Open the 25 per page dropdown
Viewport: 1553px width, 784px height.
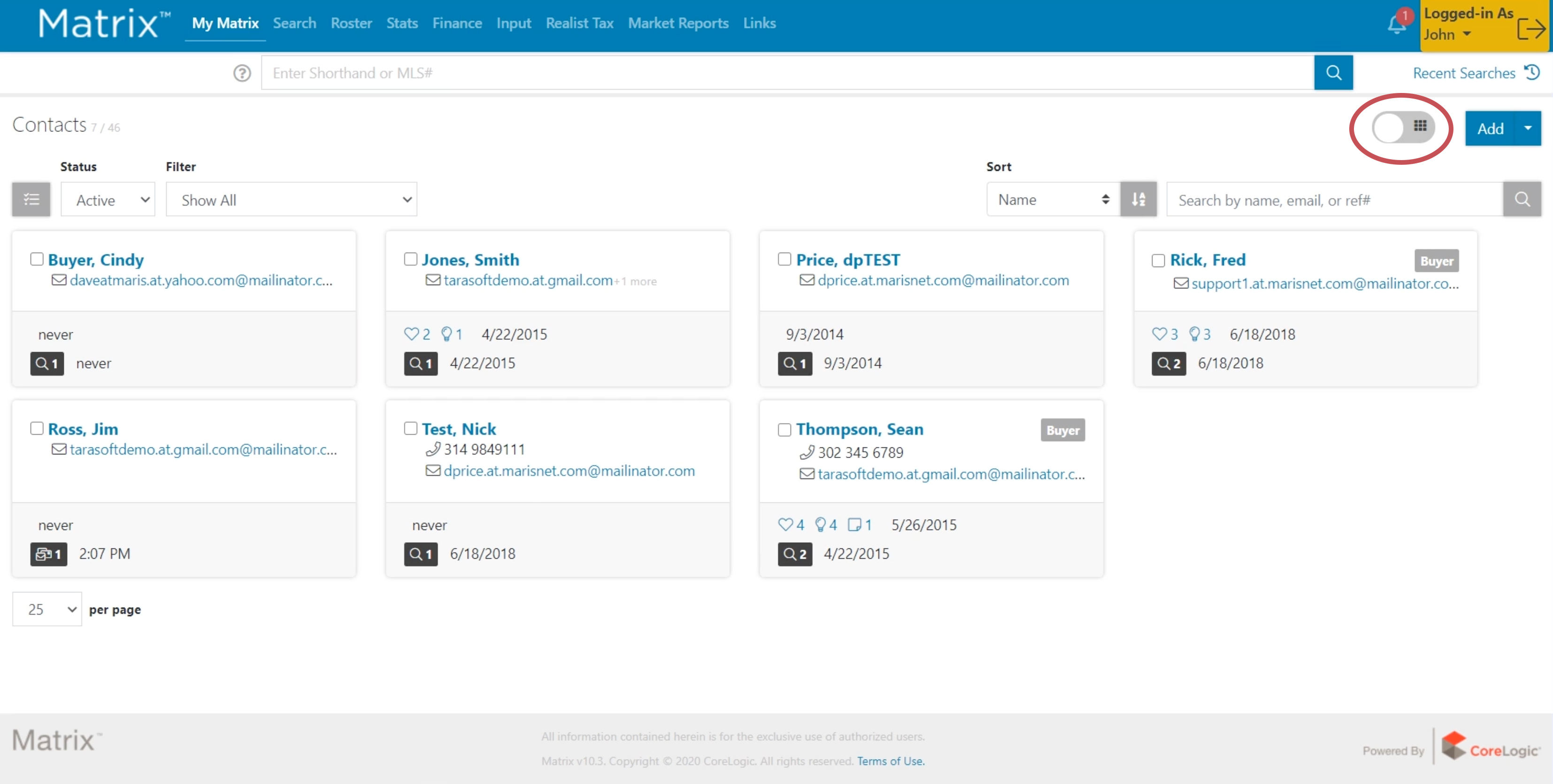[x=47, y=609]
